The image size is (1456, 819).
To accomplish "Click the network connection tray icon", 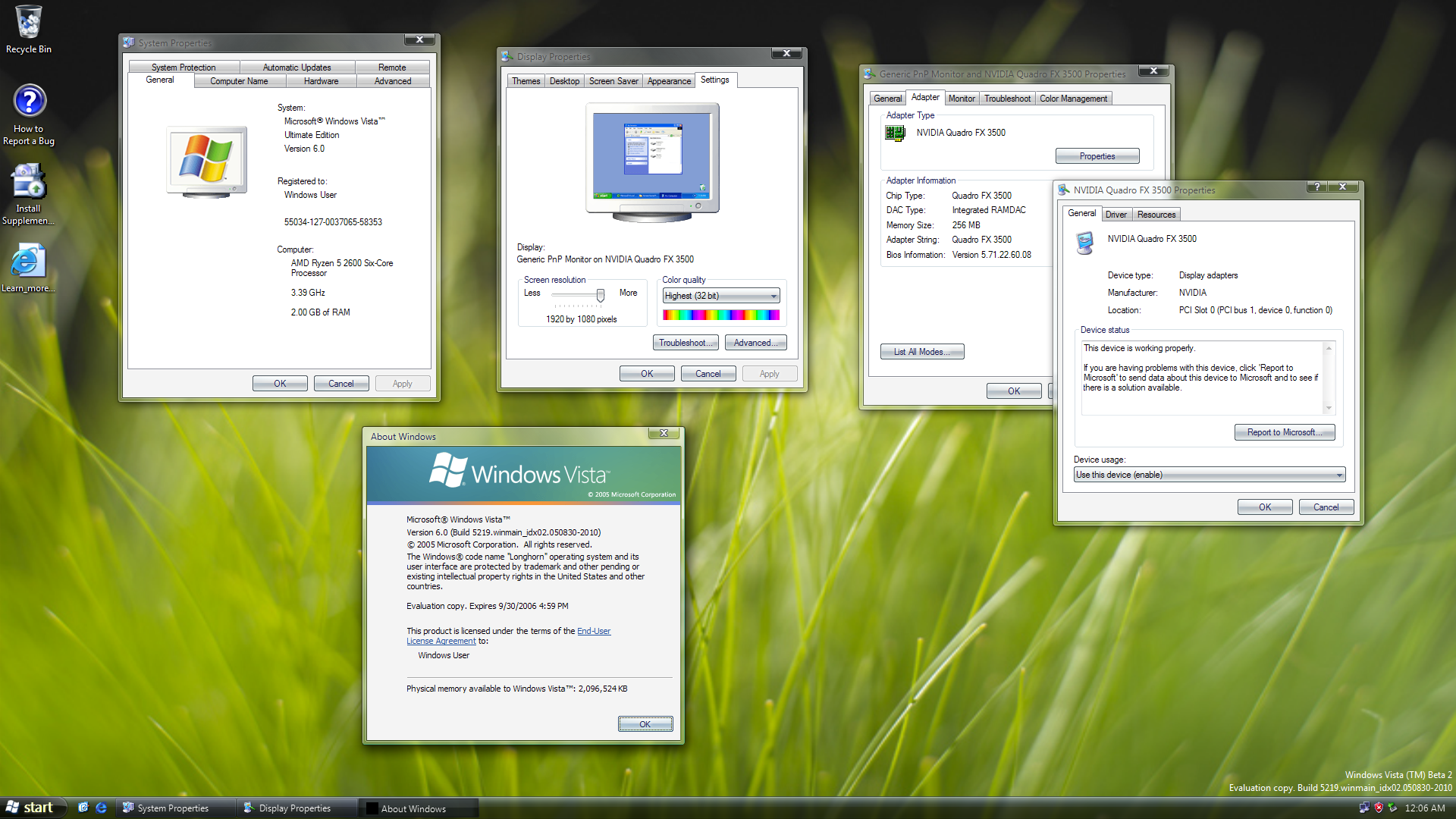I will [1364, 808].
